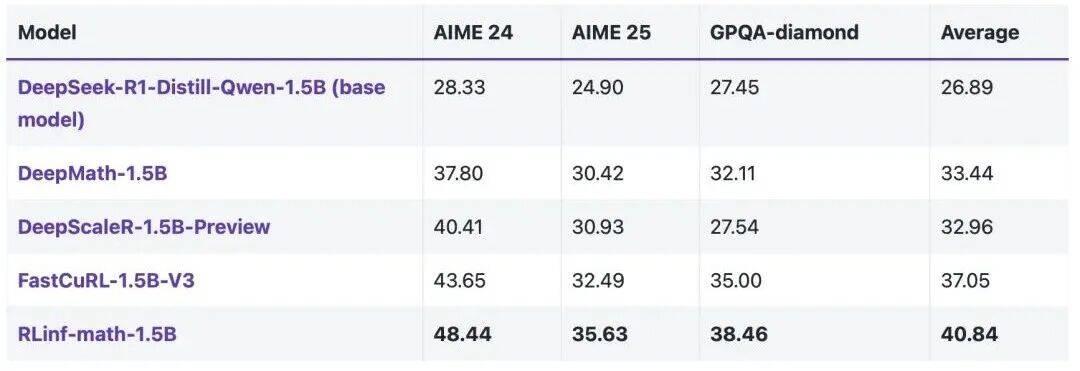Viewport: 1080px width, 371px height.
Task: Click the GPQA-diamond column header
Action: (x=784, y=32)
